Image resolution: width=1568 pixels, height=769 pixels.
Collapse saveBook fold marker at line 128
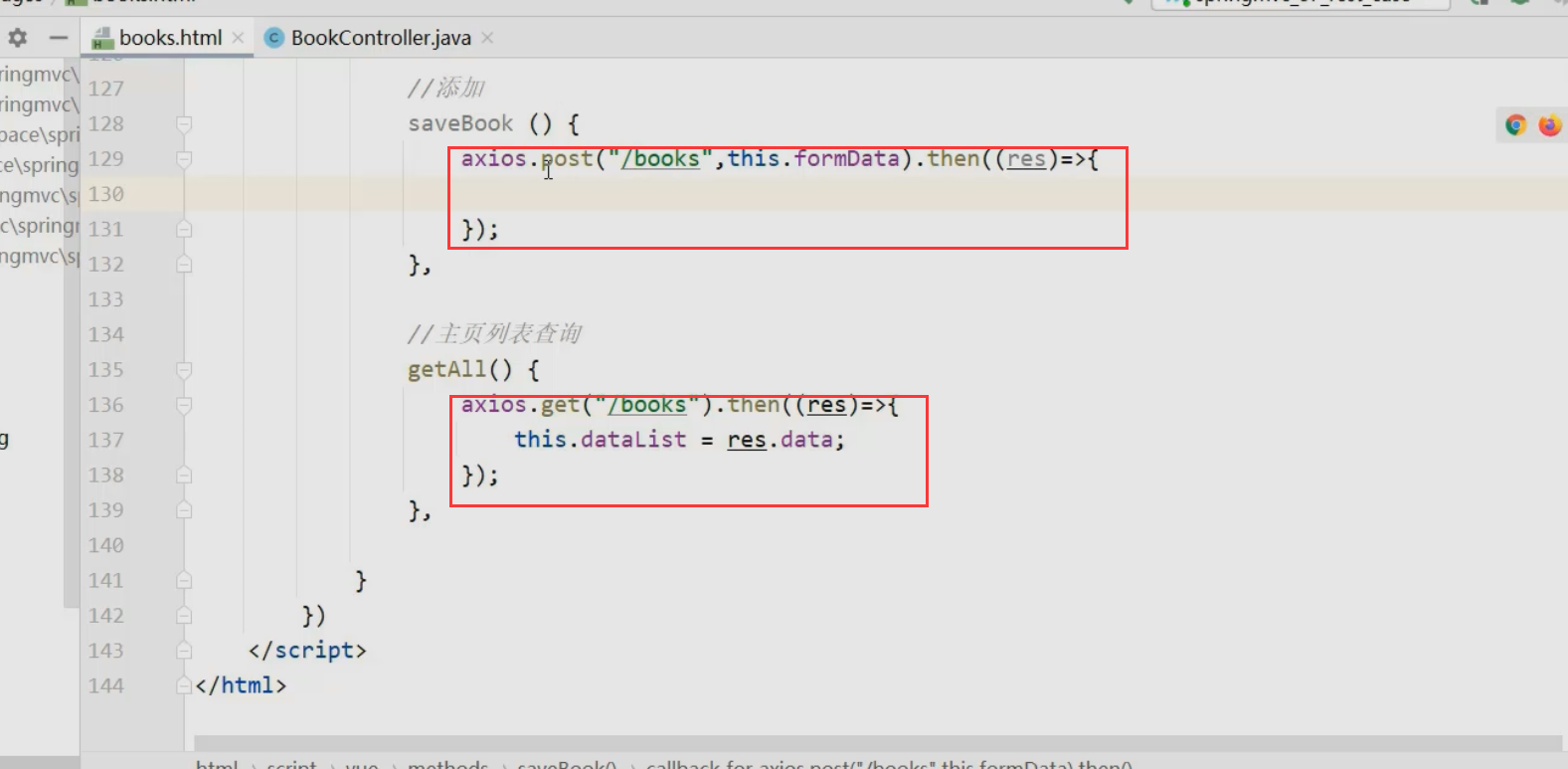pos(184,124)
